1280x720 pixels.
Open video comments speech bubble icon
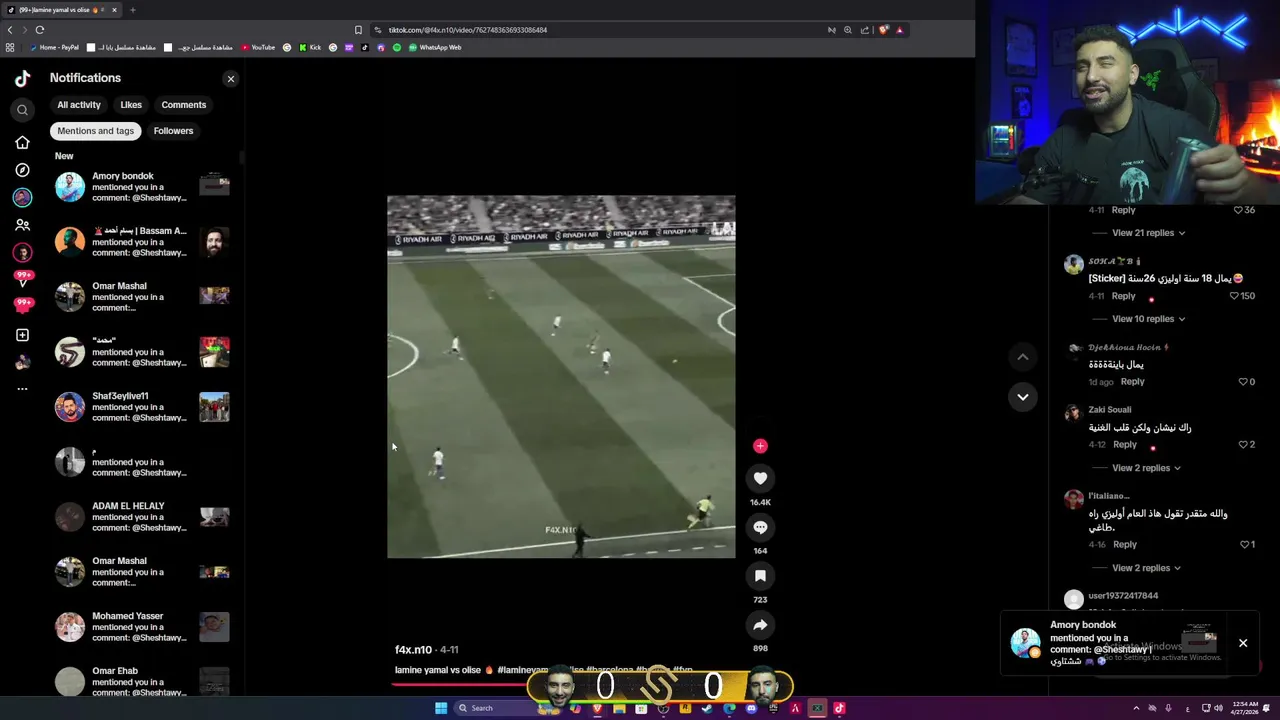click(760, 527)
